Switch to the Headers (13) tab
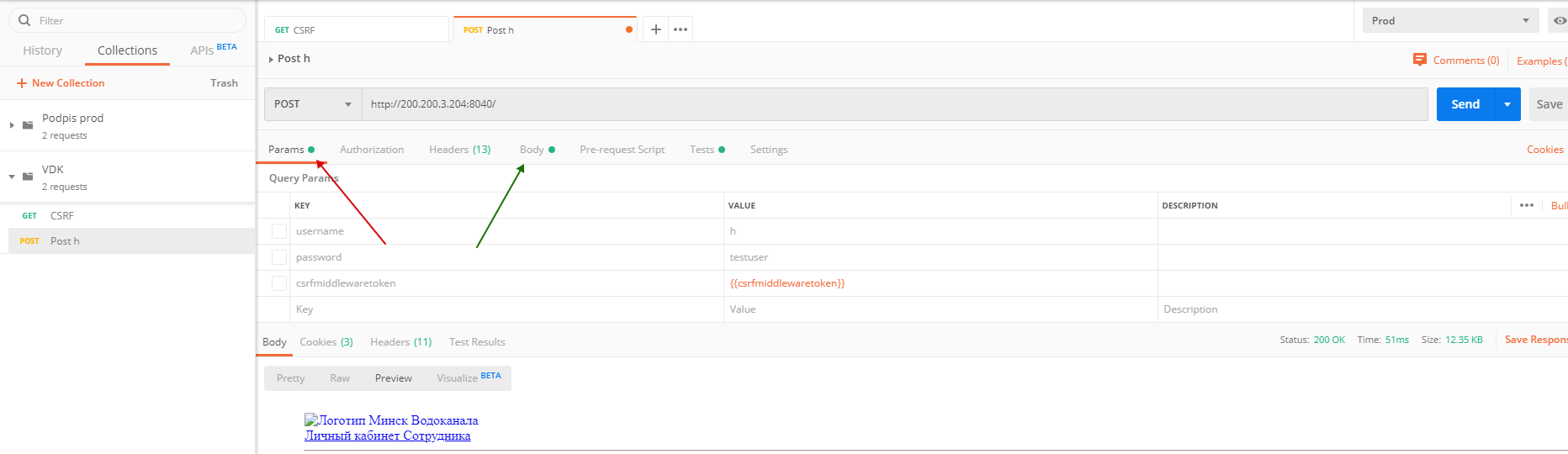1568x454 pixels. coord(460,150)
